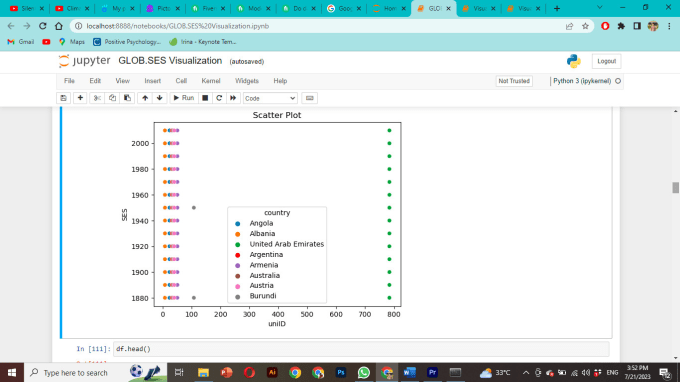The width and height of the screenshot is (680, 382).
Task: Paste cells below icon
Action: [127, 98]
